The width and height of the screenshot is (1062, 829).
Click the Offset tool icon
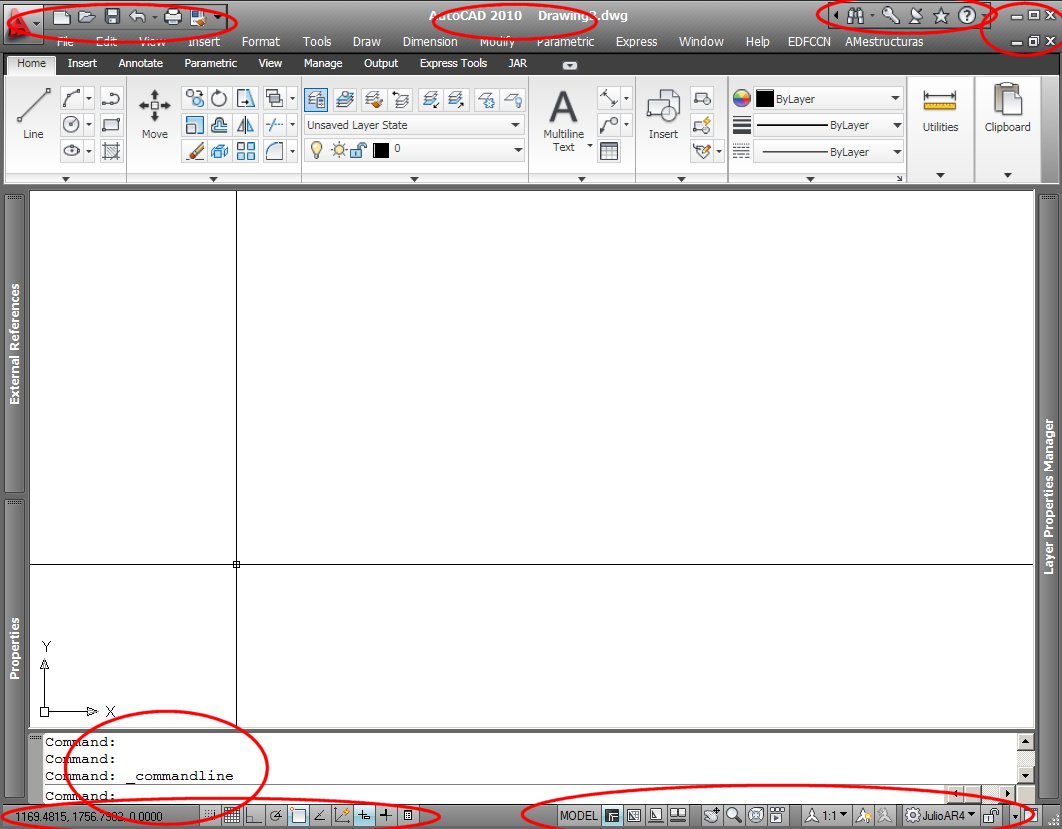tap(219, 125)
